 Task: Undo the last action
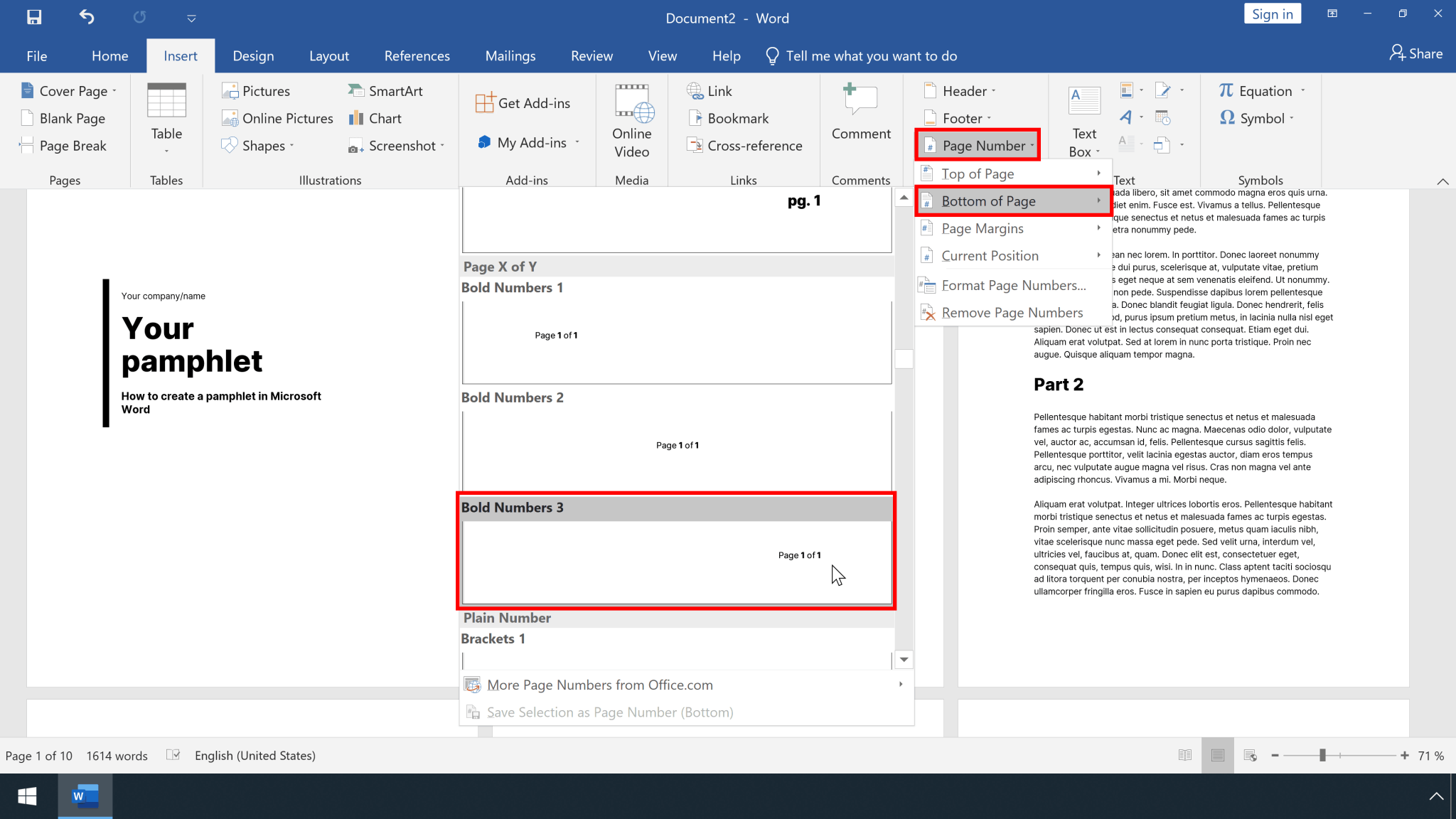(86, 17)
